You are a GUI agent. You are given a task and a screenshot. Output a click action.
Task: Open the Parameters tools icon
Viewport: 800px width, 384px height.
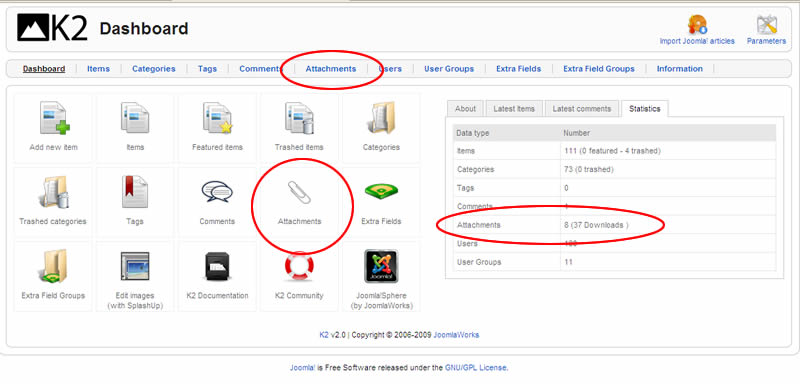pos(766,24)
